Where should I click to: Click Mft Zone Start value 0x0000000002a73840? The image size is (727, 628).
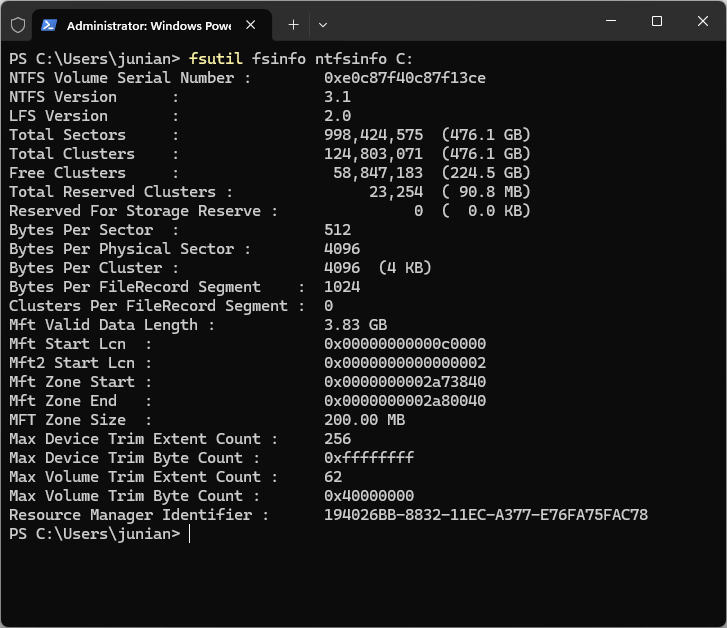405,382
